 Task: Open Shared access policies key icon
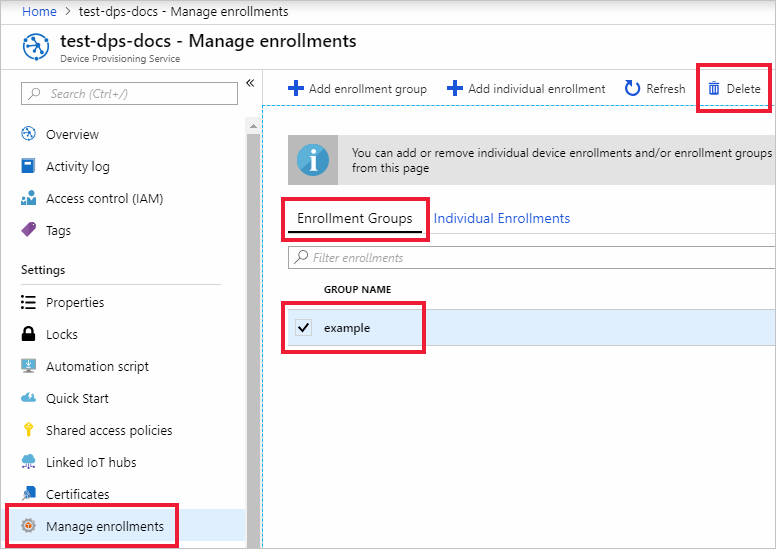click(x=29, y=430)
